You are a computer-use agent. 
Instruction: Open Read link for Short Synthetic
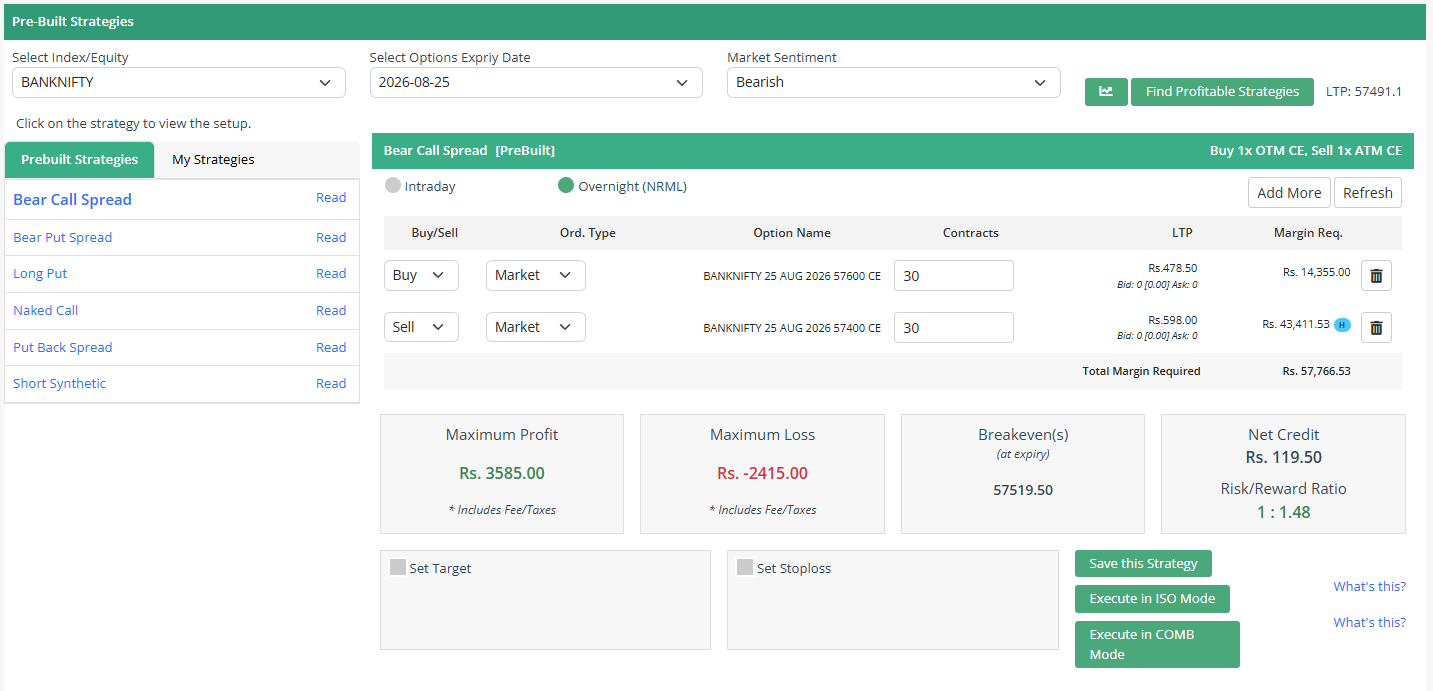pos(331,383)
